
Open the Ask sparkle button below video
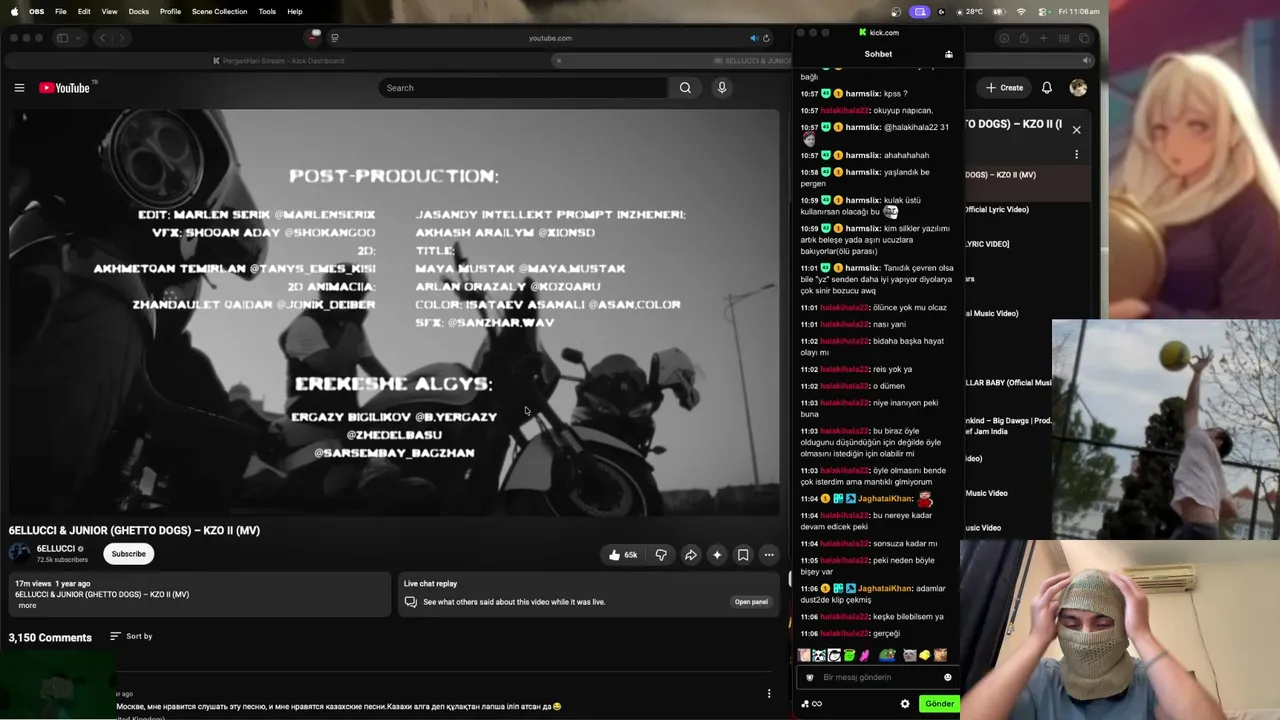(x=717, y=555)
